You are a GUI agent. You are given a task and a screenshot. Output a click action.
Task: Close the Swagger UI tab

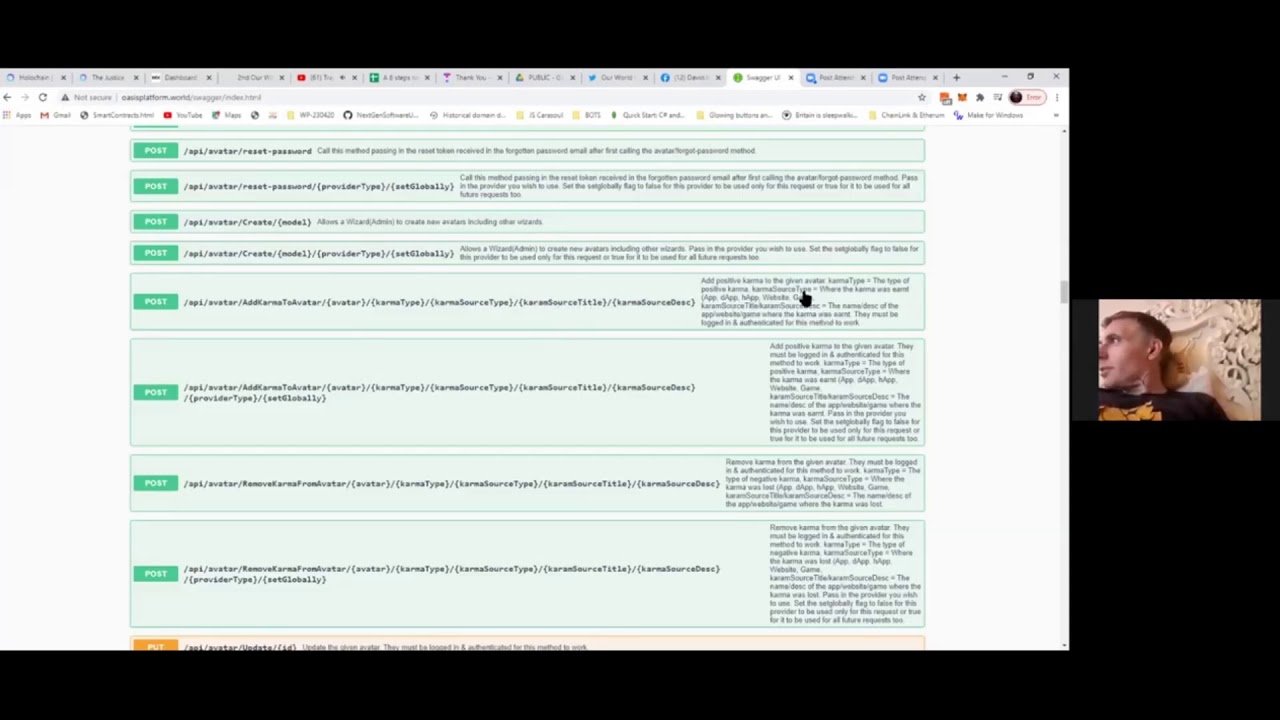tap(791, 77)
